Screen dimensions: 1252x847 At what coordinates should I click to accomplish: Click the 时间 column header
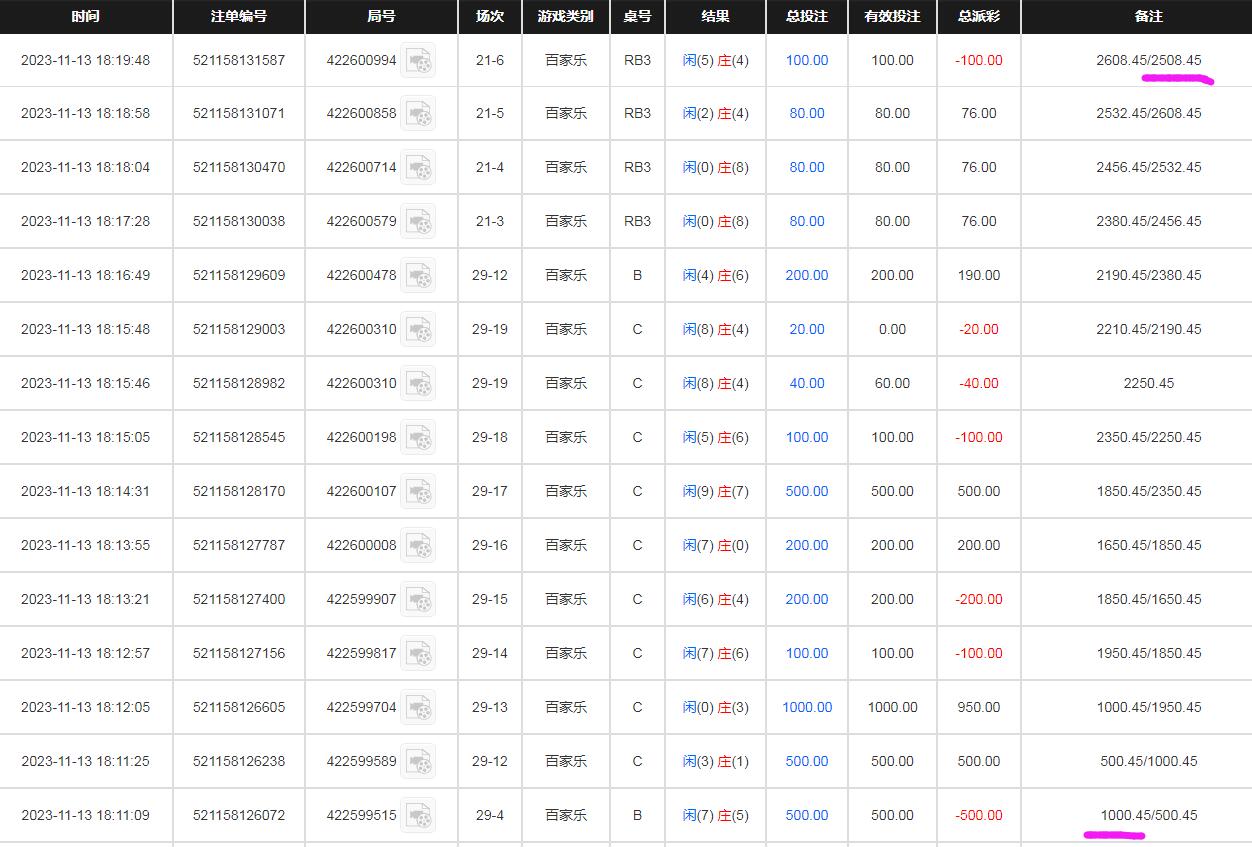(86, 17)
